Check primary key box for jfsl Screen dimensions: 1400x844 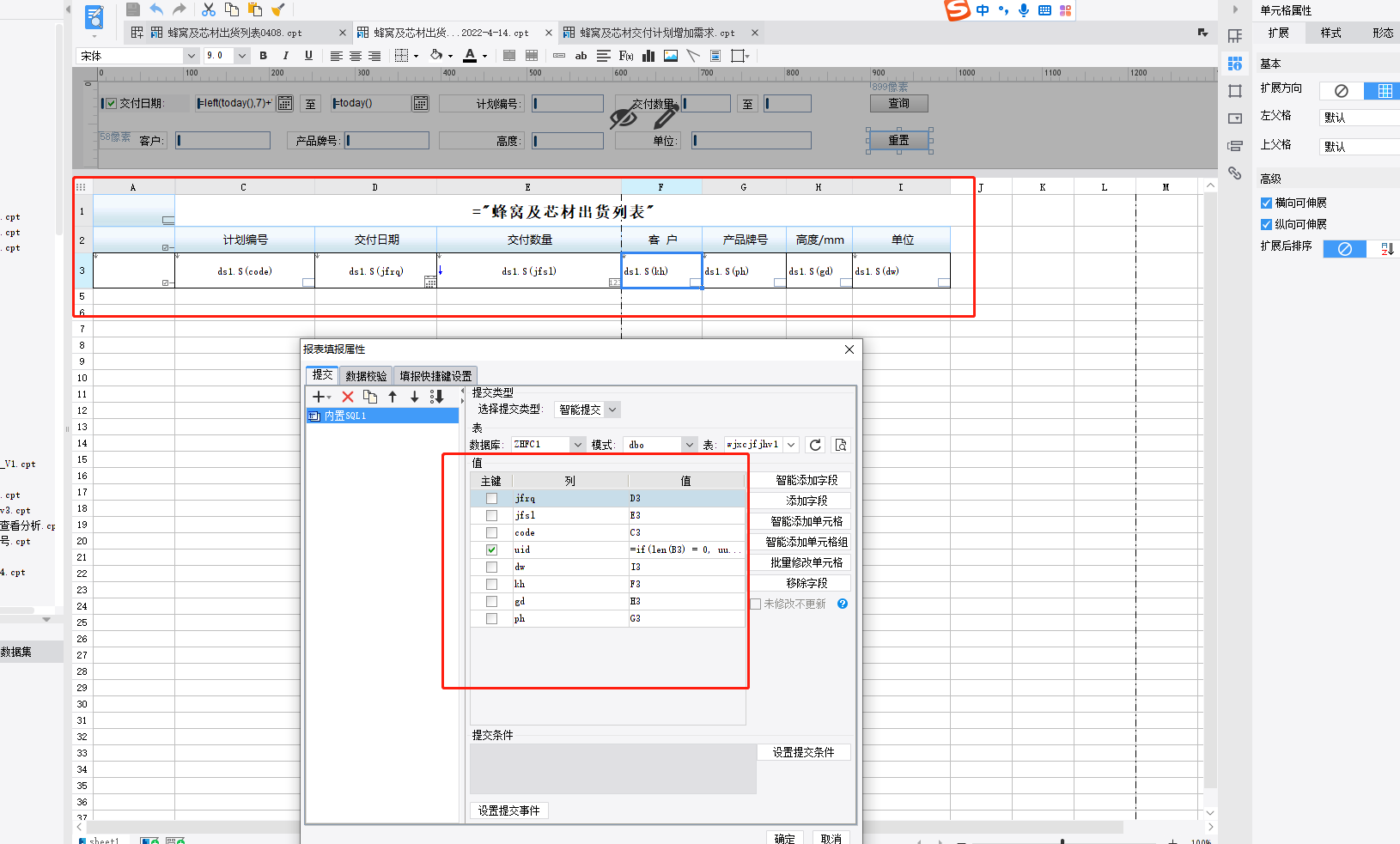[491, 515]
